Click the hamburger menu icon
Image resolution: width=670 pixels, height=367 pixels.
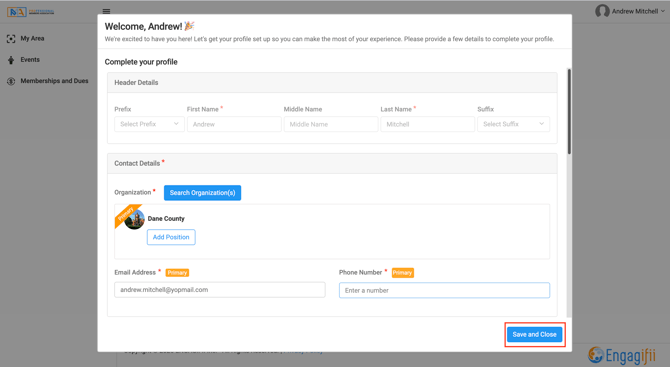[106, 11]
